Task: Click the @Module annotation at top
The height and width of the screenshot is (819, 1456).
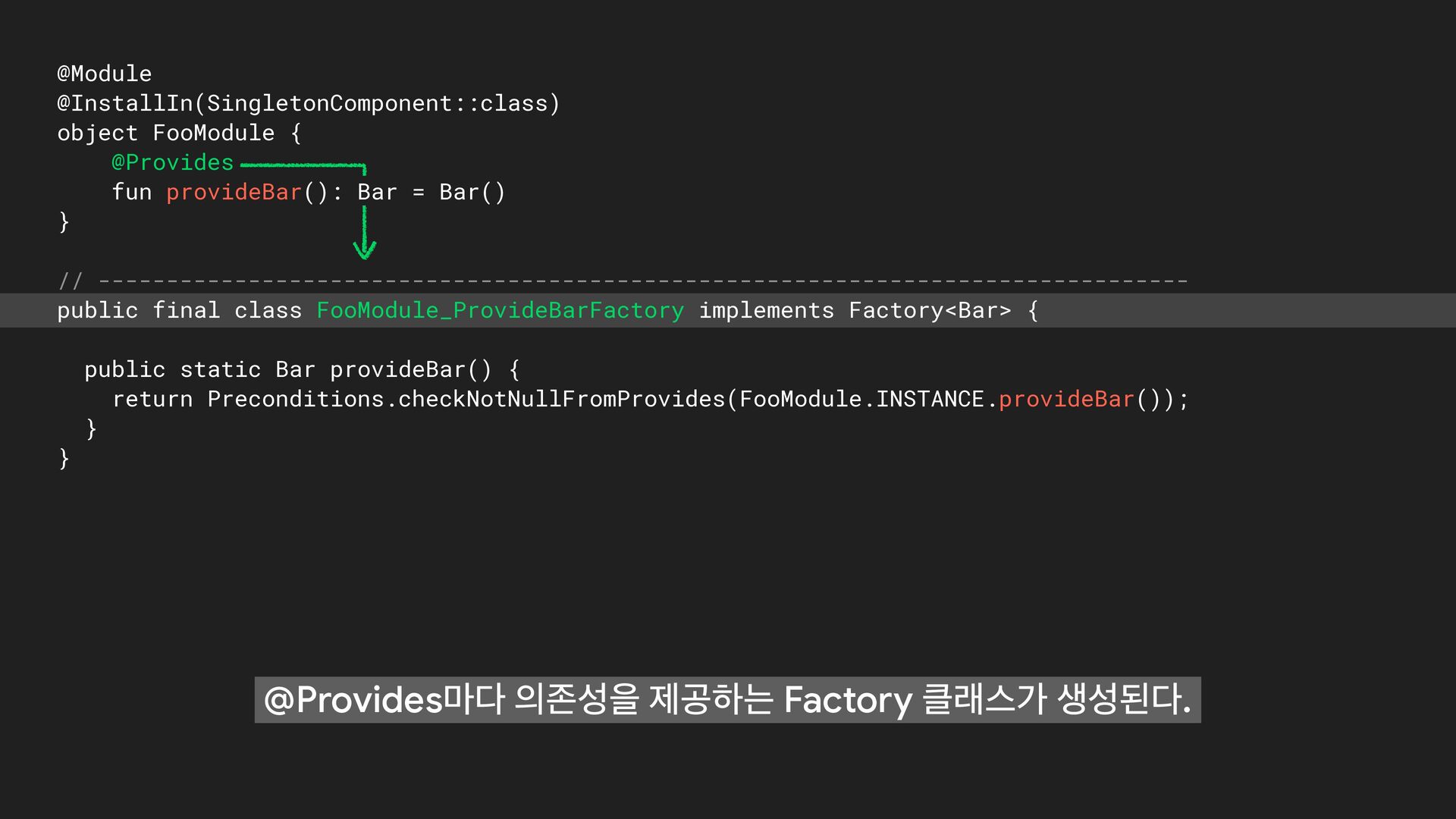Action: coord(105,74)
